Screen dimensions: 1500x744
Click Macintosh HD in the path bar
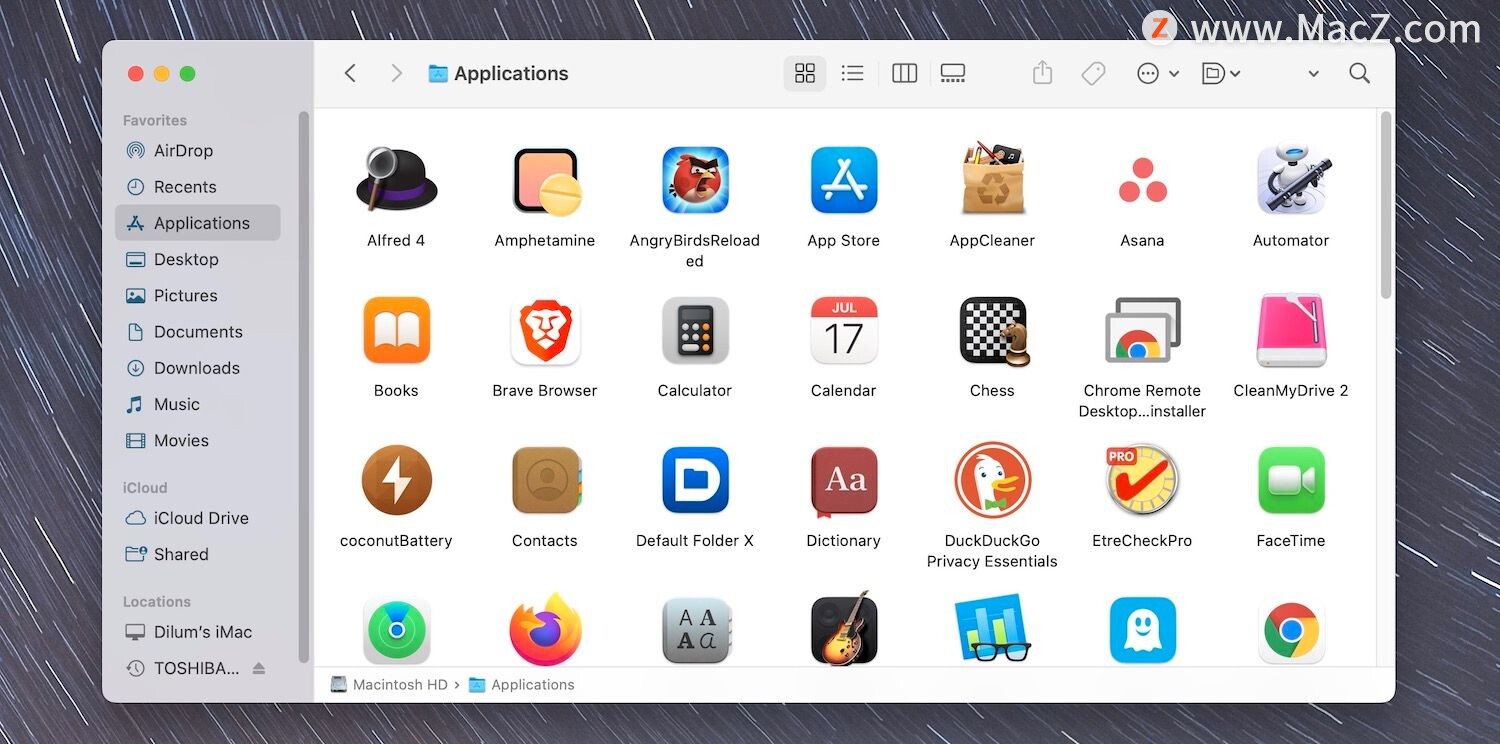point(389,685)
